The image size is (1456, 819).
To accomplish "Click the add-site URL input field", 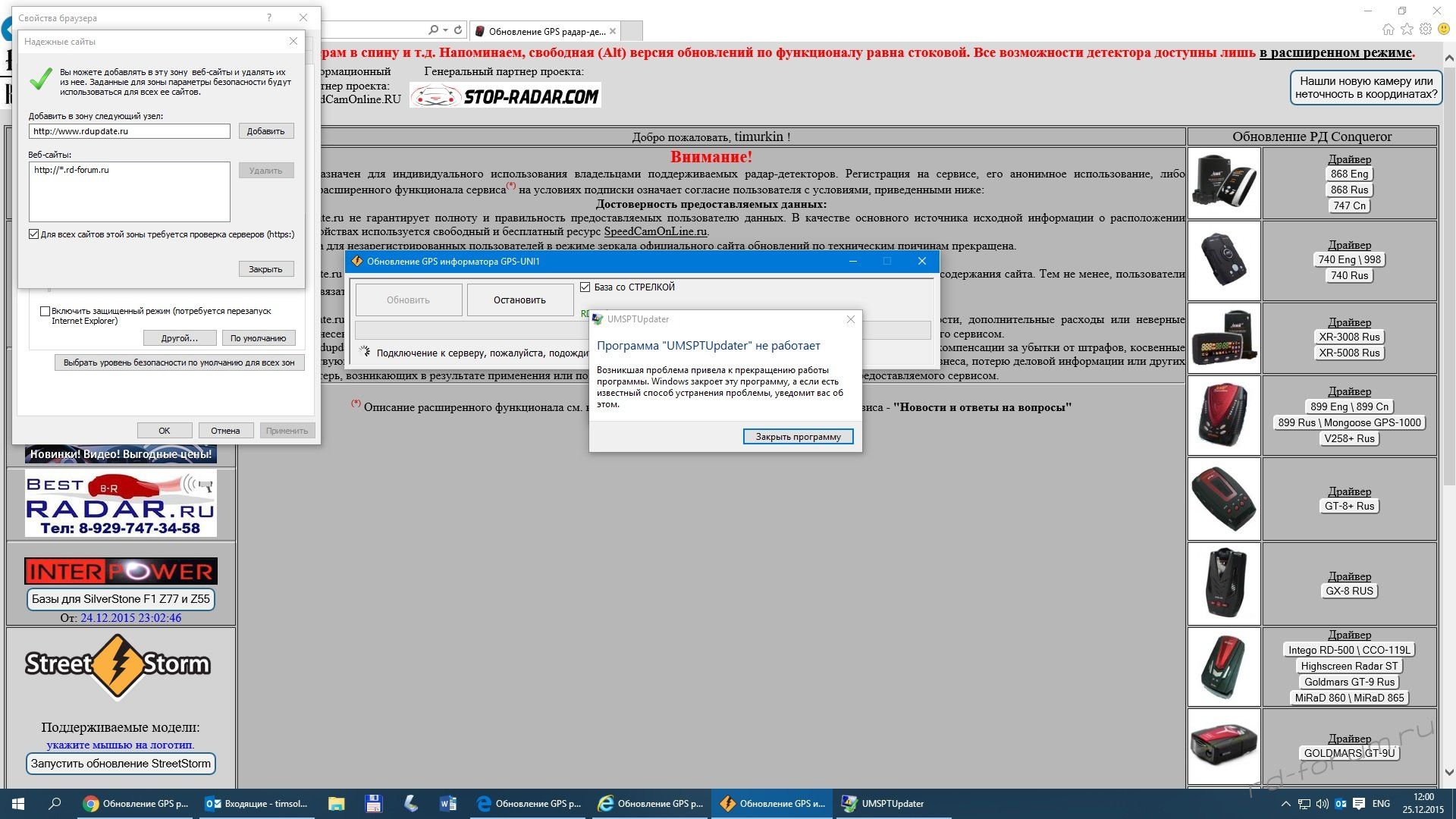I will (x=130, y=131).
